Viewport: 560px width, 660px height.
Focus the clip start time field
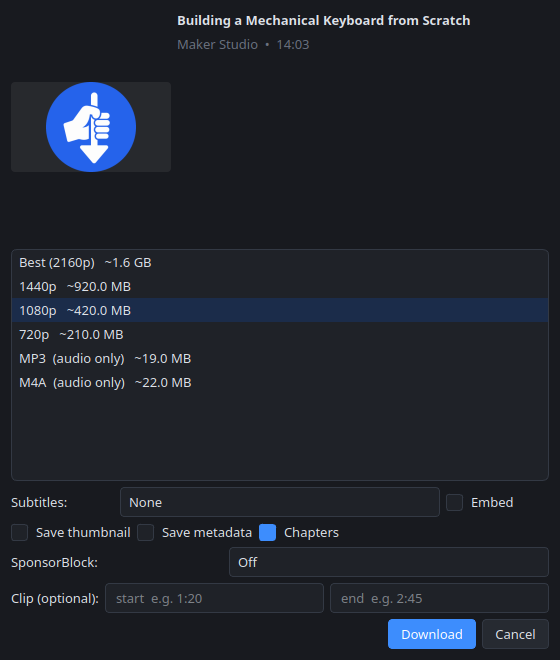click(214, 598)
